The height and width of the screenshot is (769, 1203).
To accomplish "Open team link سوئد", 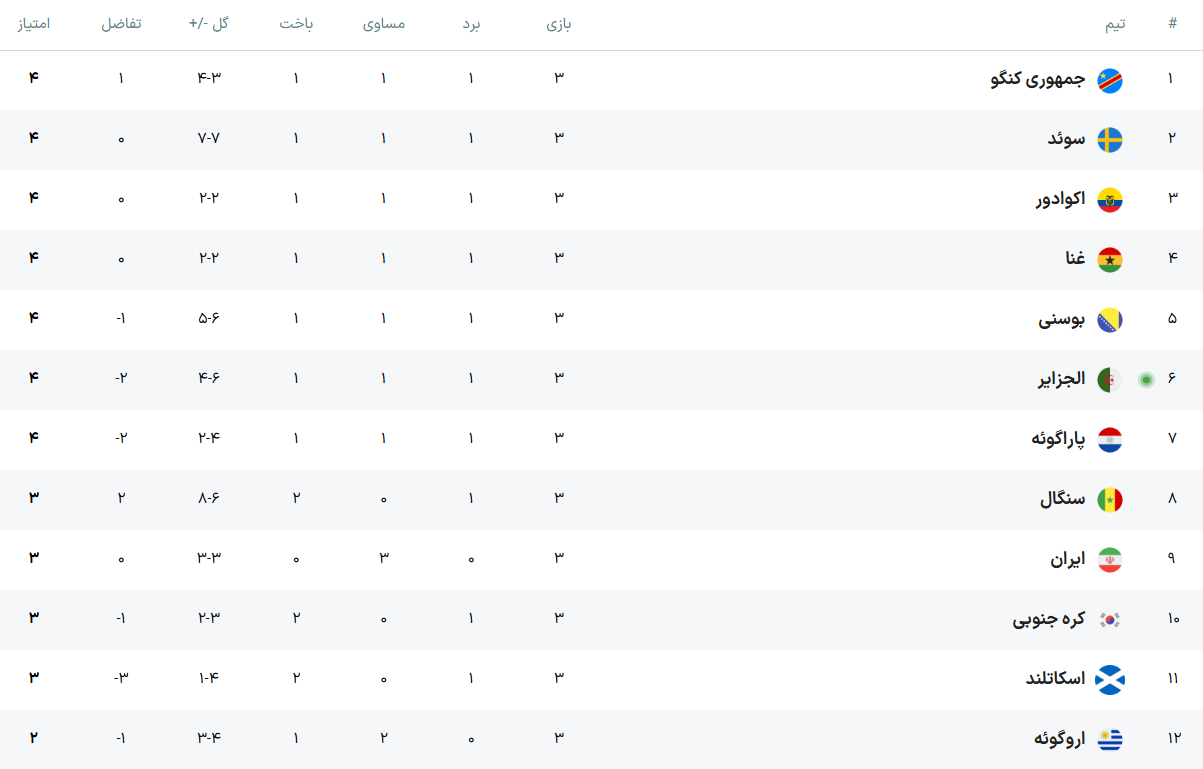I will click(x=1066, y=139).
